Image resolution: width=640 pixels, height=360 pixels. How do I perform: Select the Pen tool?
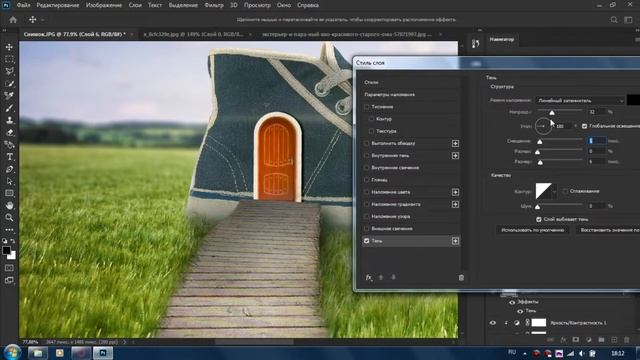pyautogui.click(x=9, y=169)
